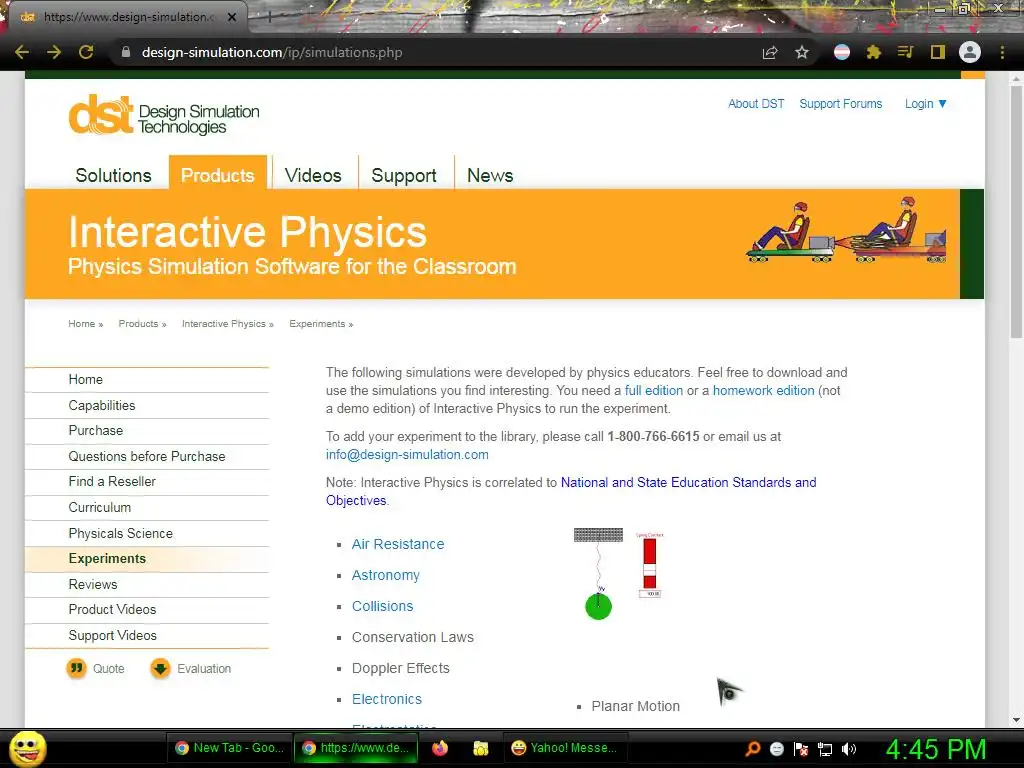Open the Air Resistance experiments link
This screenshot has width=1024, height=768.
(x=398, y=544)
